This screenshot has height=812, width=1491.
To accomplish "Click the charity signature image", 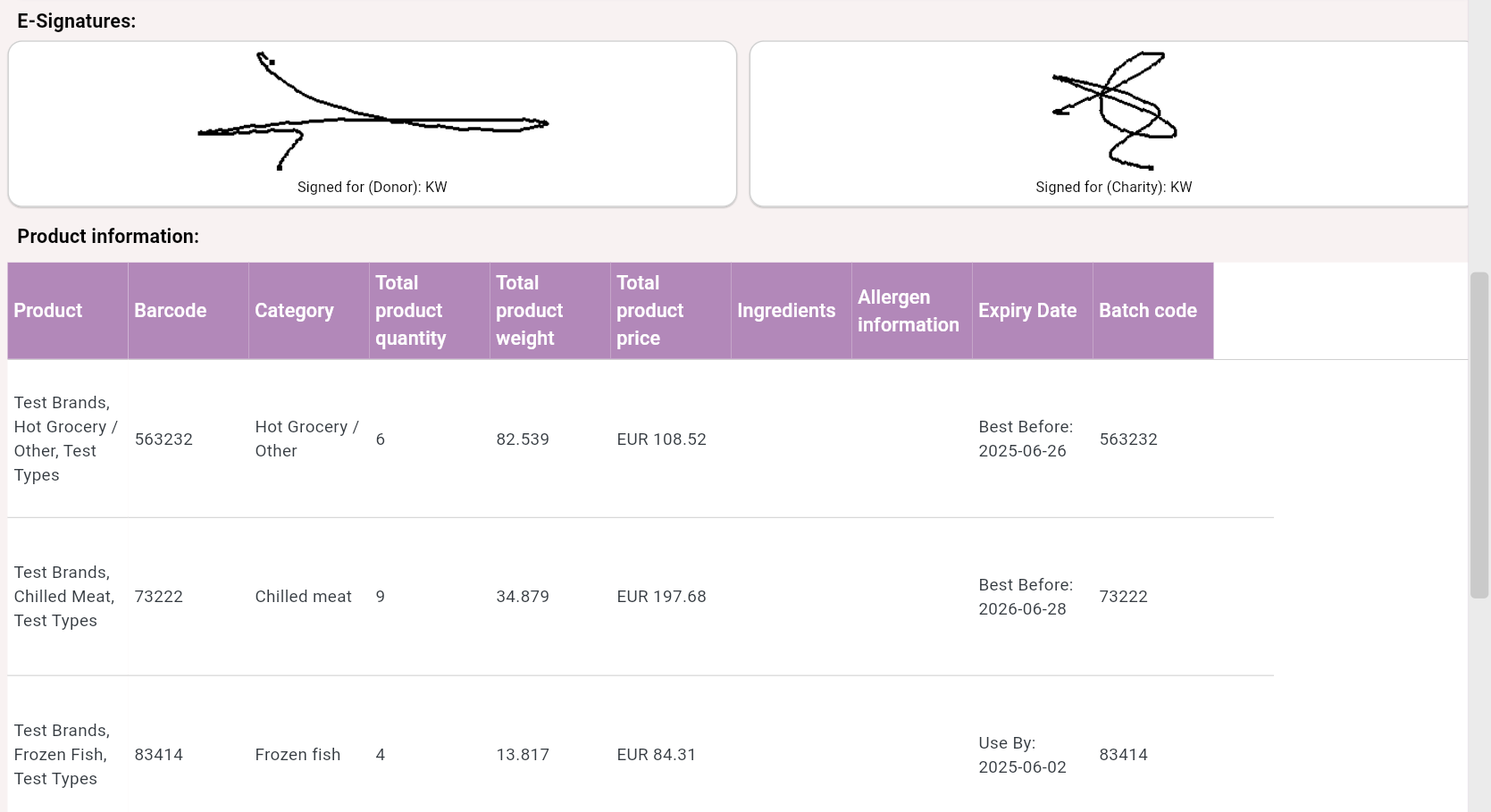I will (1114, 110).
